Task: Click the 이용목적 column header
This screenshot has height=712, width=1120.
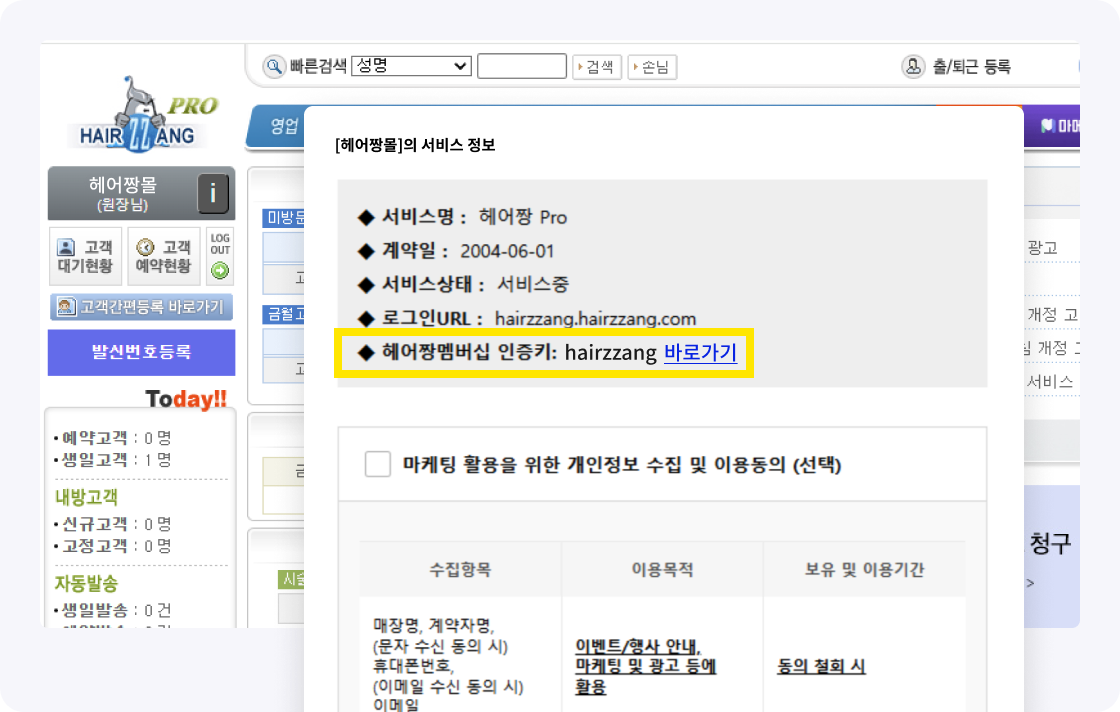Action: [662, 569]
